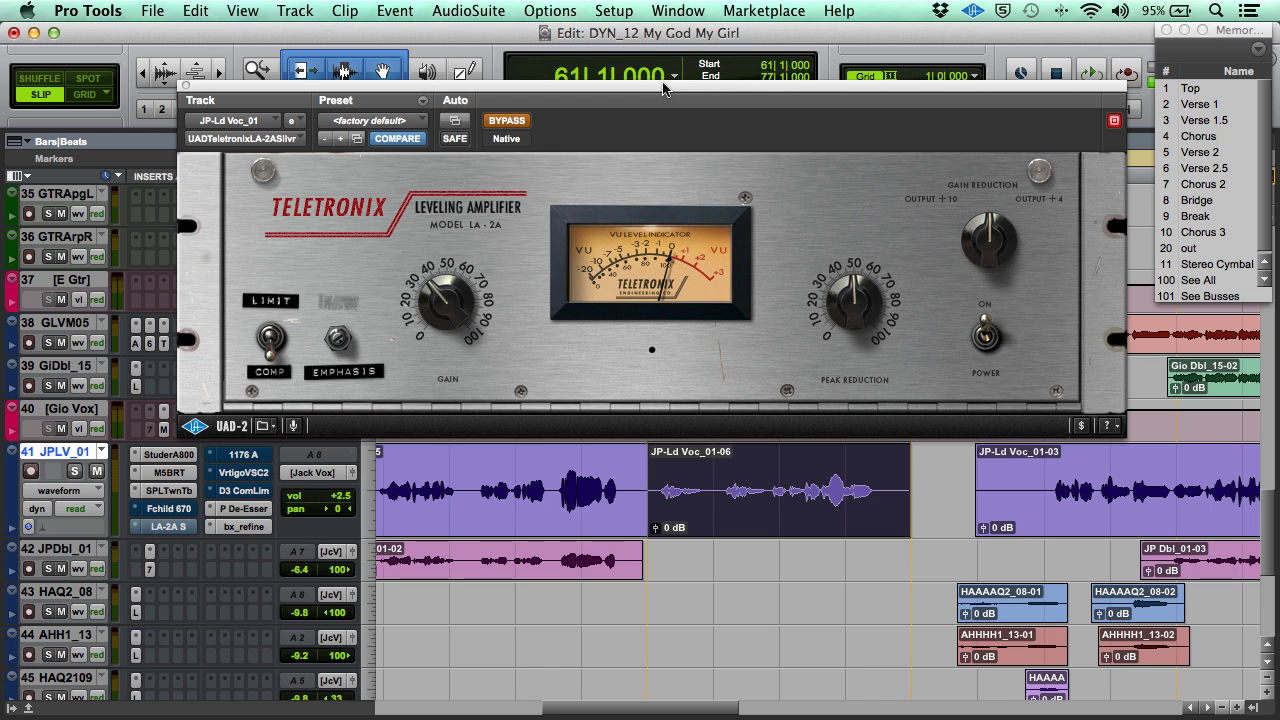The width and height of the screenshot is (1280, 720).
Task: Open the Event menu
Action: tap(395, 11)
